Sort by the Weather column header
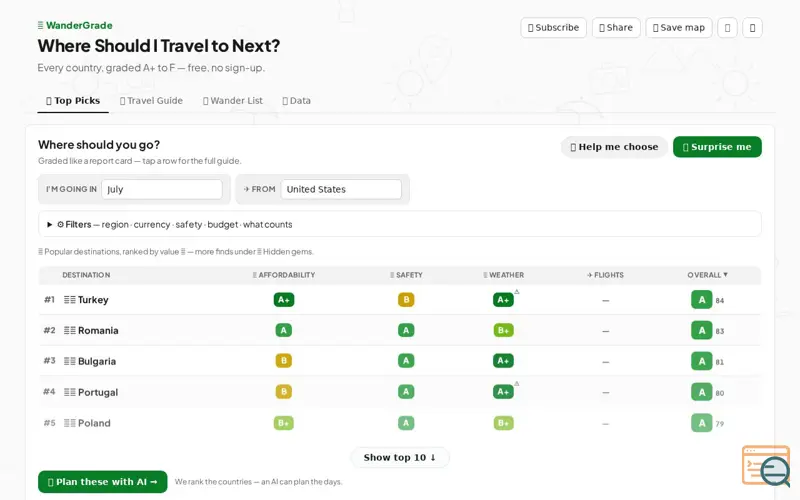This screenshot has height=500, width=800. 504,275
